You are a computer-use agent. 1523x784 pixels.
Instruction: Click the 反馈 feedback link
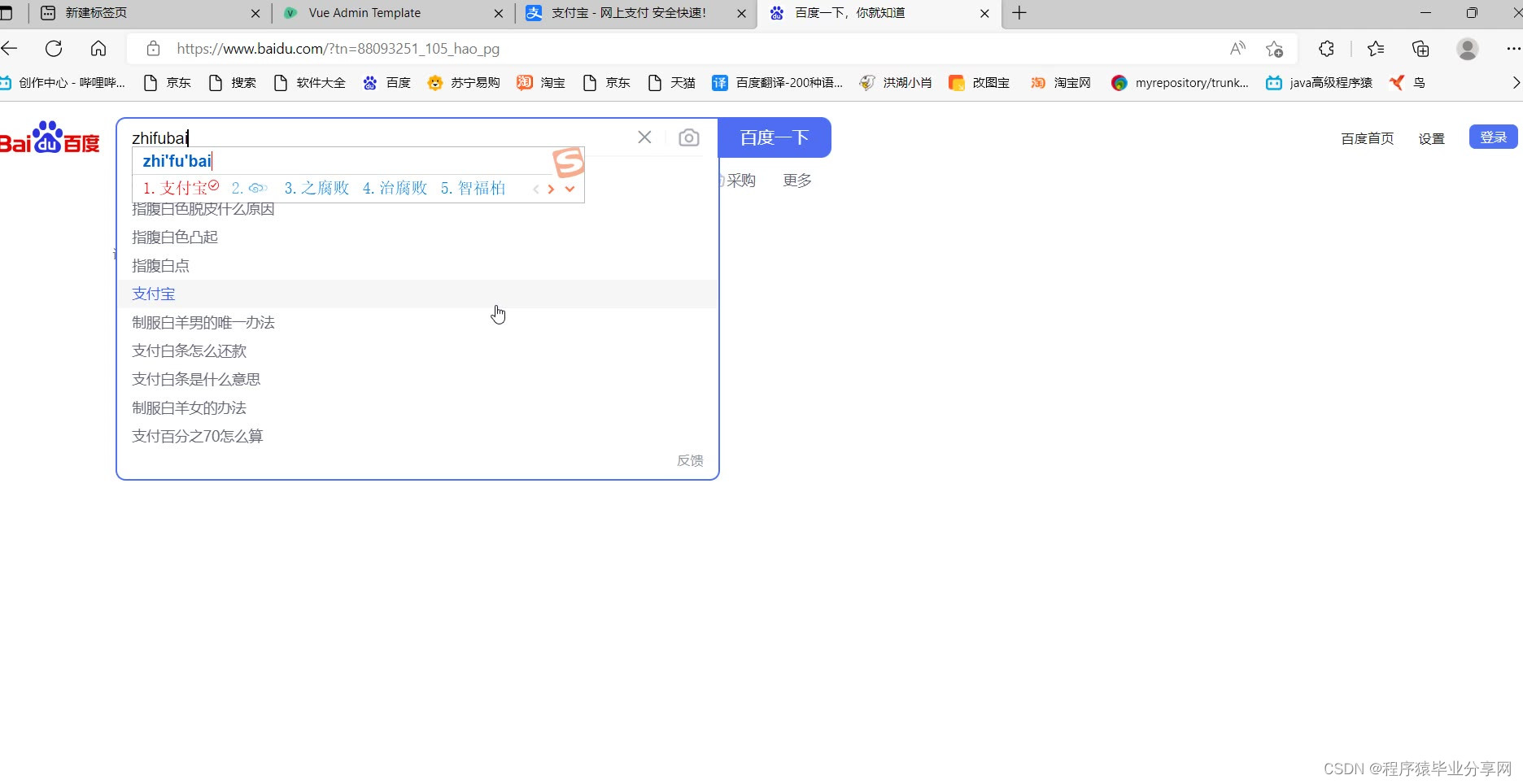pos(690,460)
